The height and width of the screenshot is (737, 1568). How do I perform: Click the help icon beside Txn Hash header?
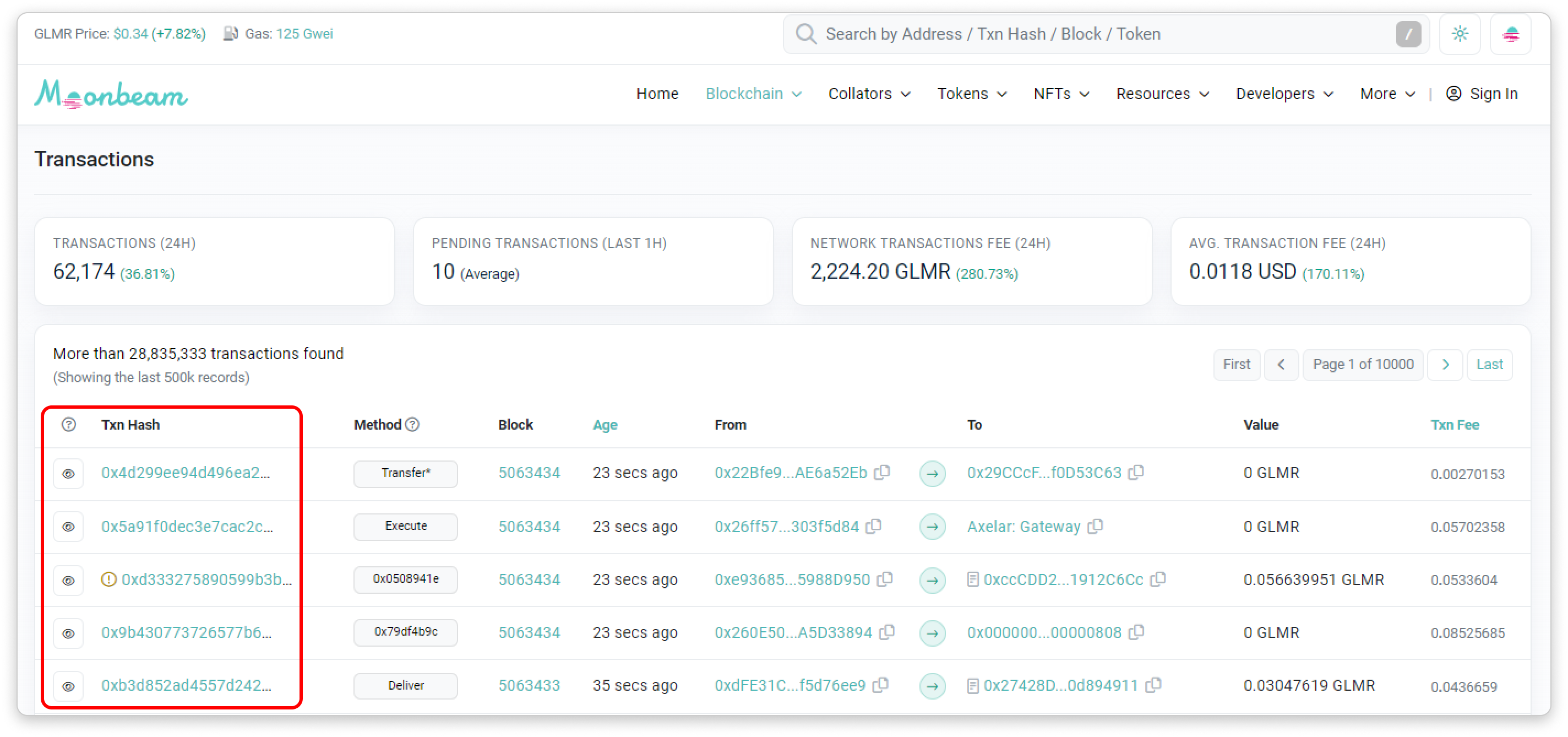[x=69, y=425]
